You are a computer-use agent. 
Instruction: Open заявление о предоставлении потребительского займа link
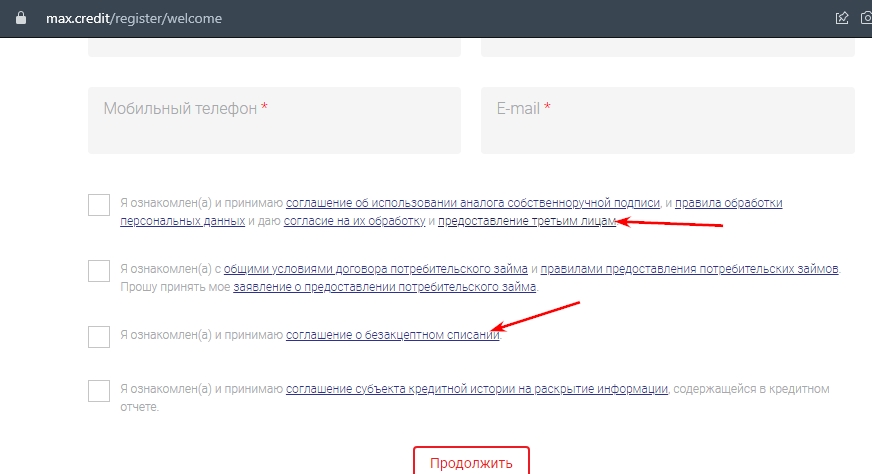point(385,287)
